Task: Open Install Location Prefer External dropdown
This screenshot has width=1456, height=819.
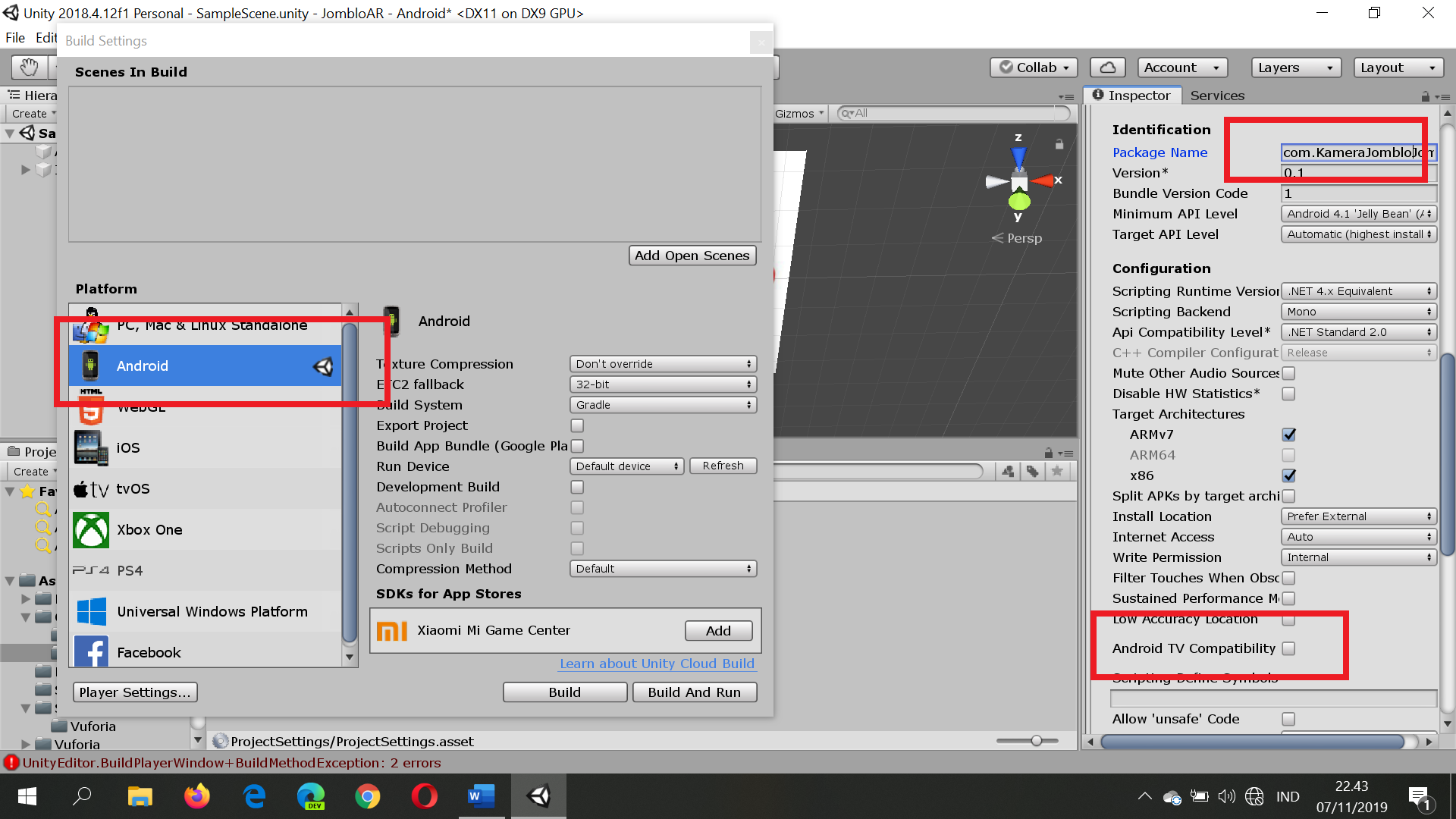Action: tap(1359, 516)
